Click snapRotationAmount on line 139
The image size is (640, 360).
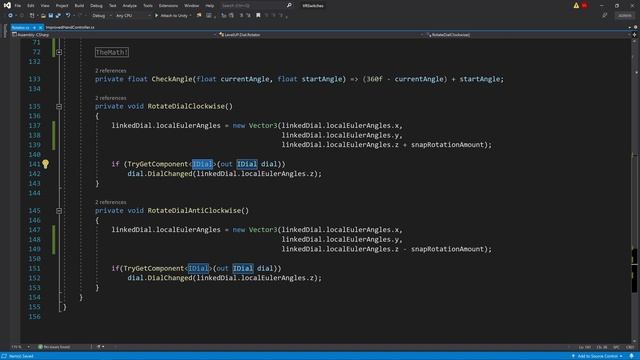click(x=447, y=144)
